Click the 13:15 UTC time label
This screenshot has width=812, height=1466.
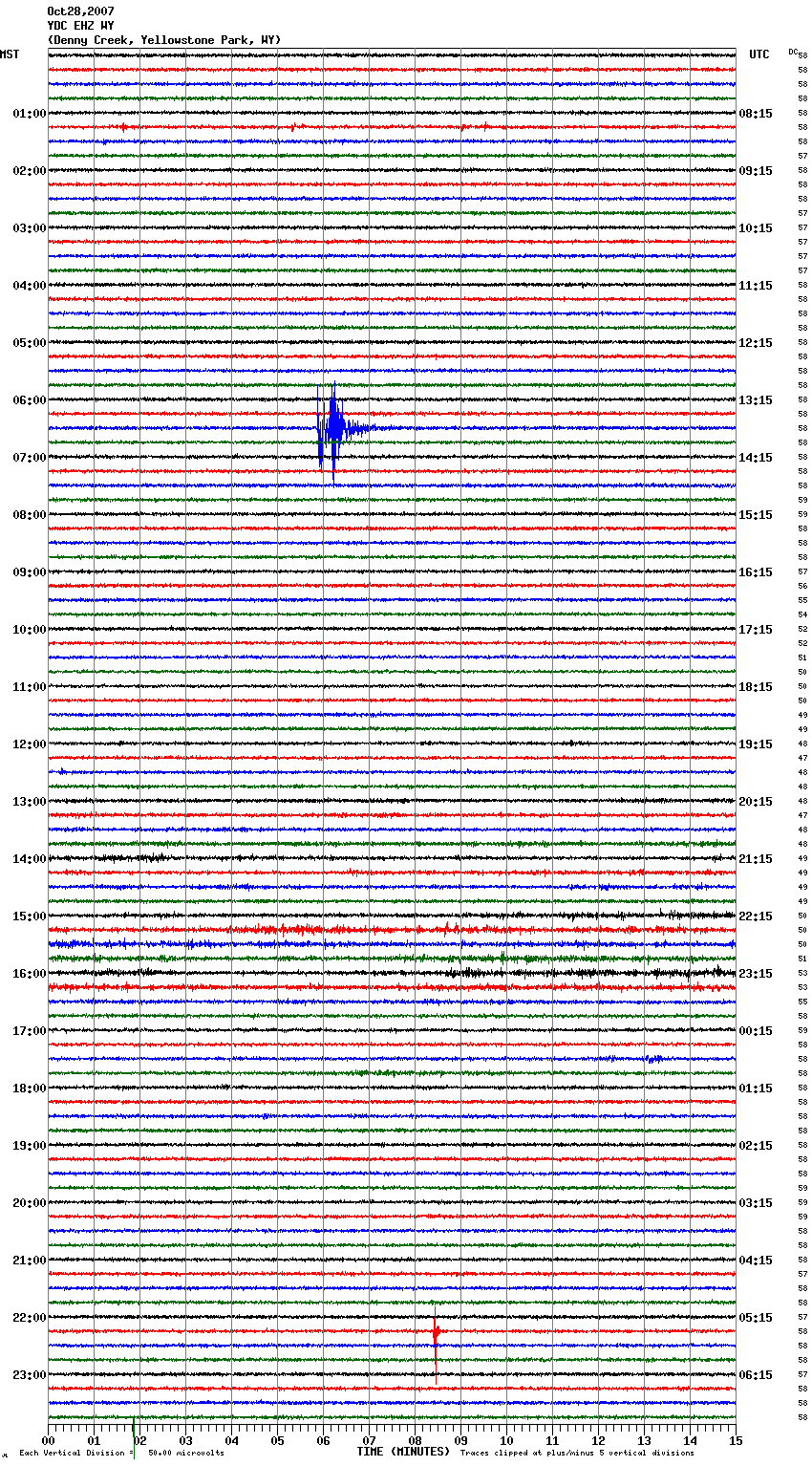[x=756, y=400]
